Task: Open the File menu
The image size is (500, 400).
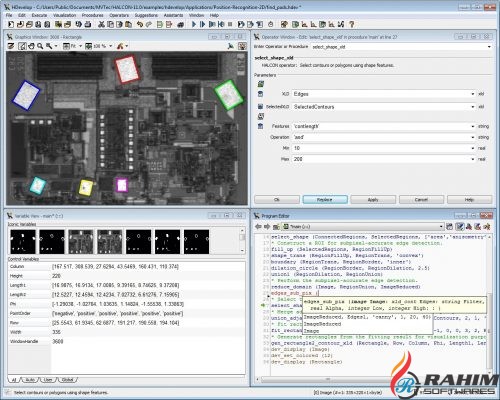Action: tap(9, 15)
